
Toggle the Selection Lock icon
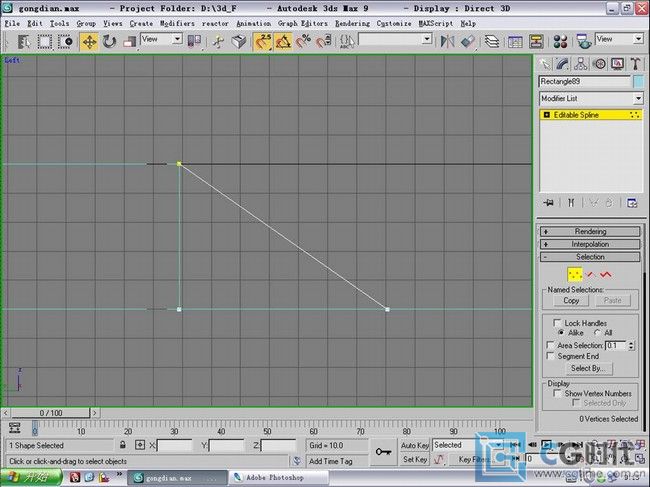(x=123, y=445)
